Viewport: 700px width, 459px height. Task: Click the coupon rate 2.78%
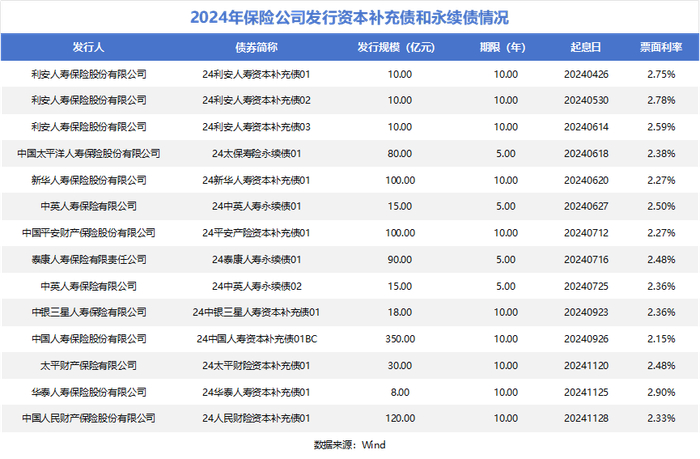[661, 100]
